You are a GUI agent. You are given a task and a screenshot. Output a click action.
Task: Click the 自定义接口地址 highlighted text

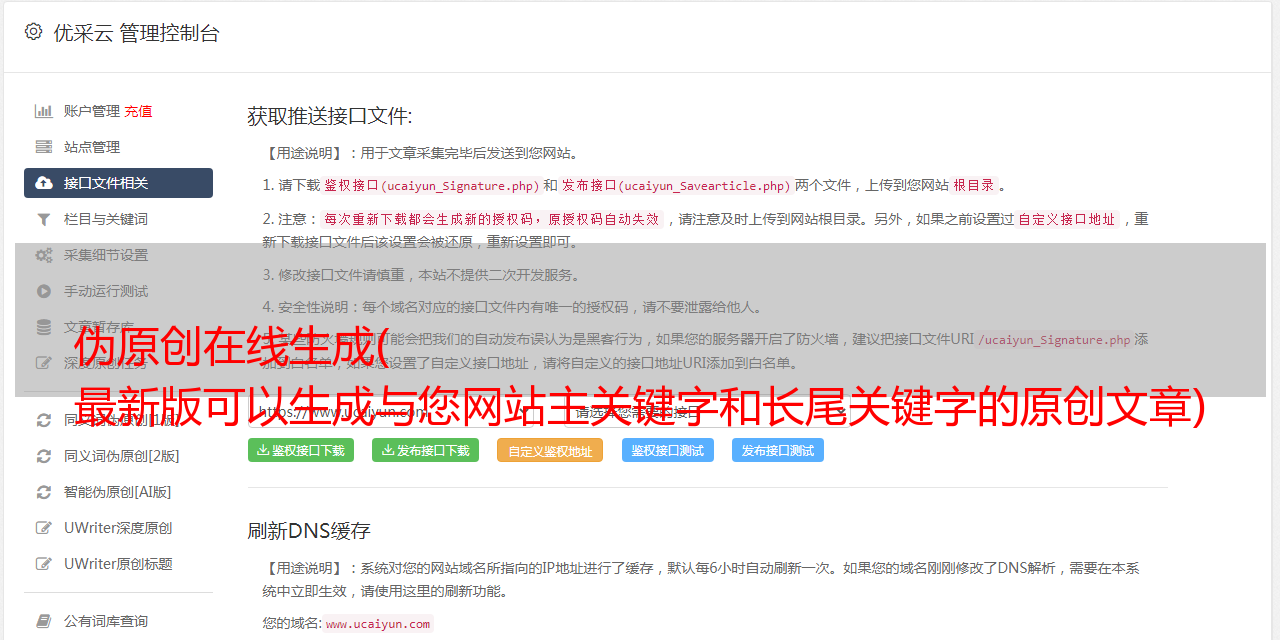(x=1067, y=219)
